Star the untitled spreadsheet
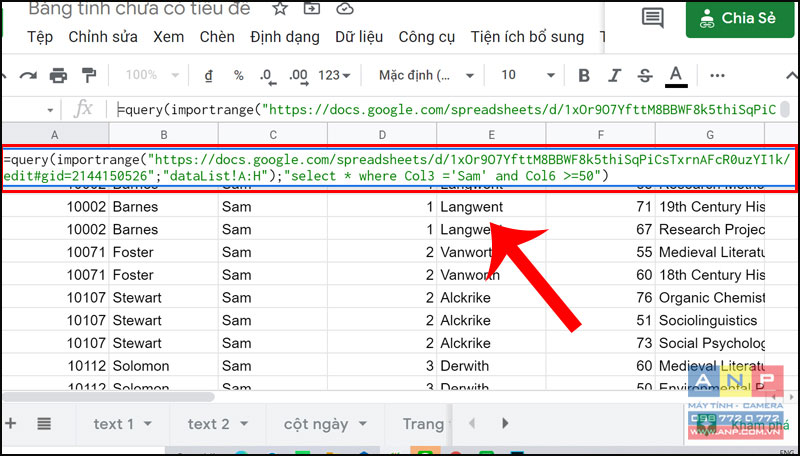The image size is (800, 456). 280,8
